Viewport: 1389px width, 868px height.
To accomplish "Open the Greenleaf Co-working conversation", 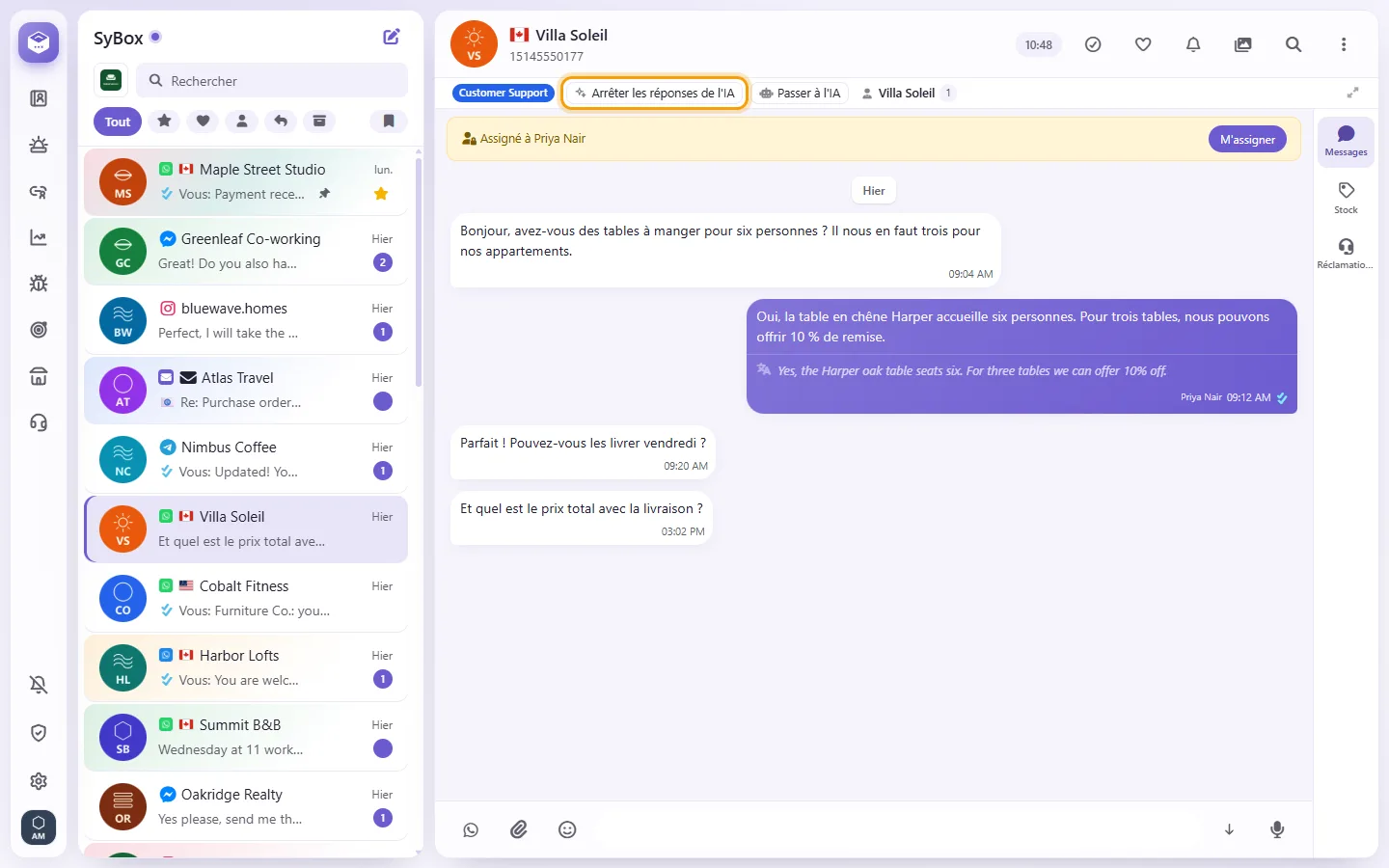I will pos(246,251).
